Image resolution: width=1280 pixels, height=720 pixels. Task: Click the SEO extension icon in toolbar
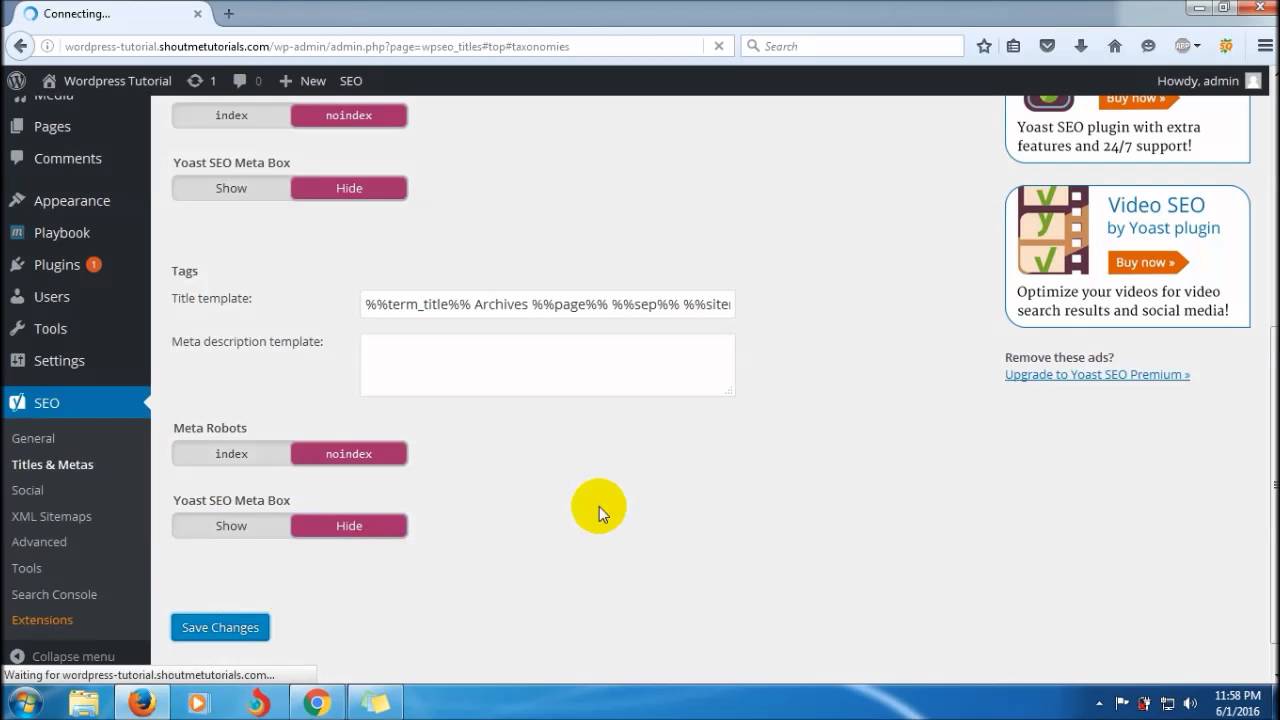1226,46
